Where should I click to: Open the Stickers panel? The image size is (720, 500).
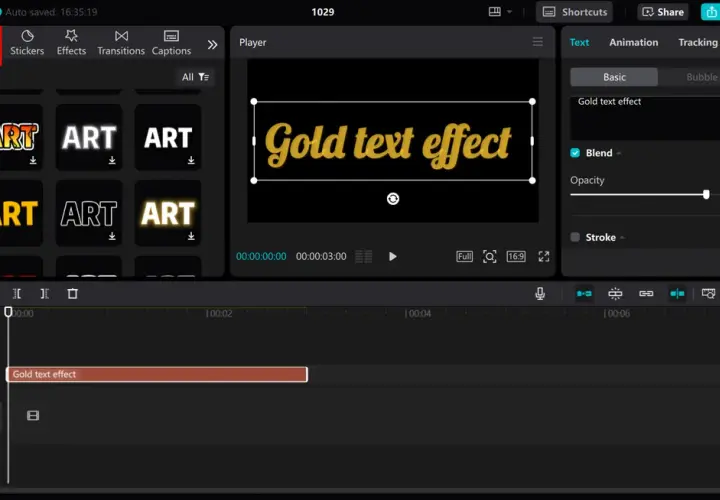tap(27, 43)
